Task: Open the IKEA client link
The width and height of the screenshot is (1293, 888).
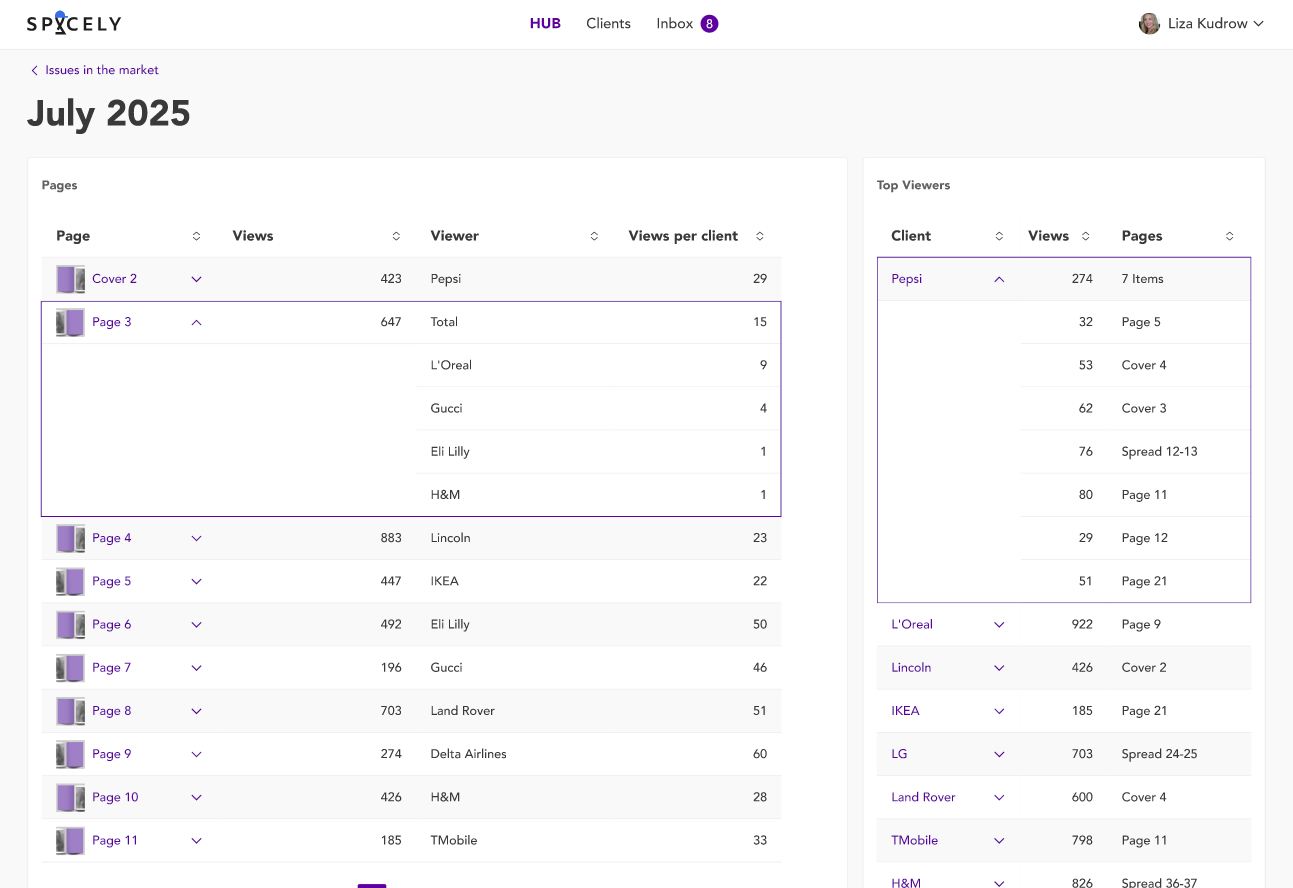Action: tap(905, 711)
